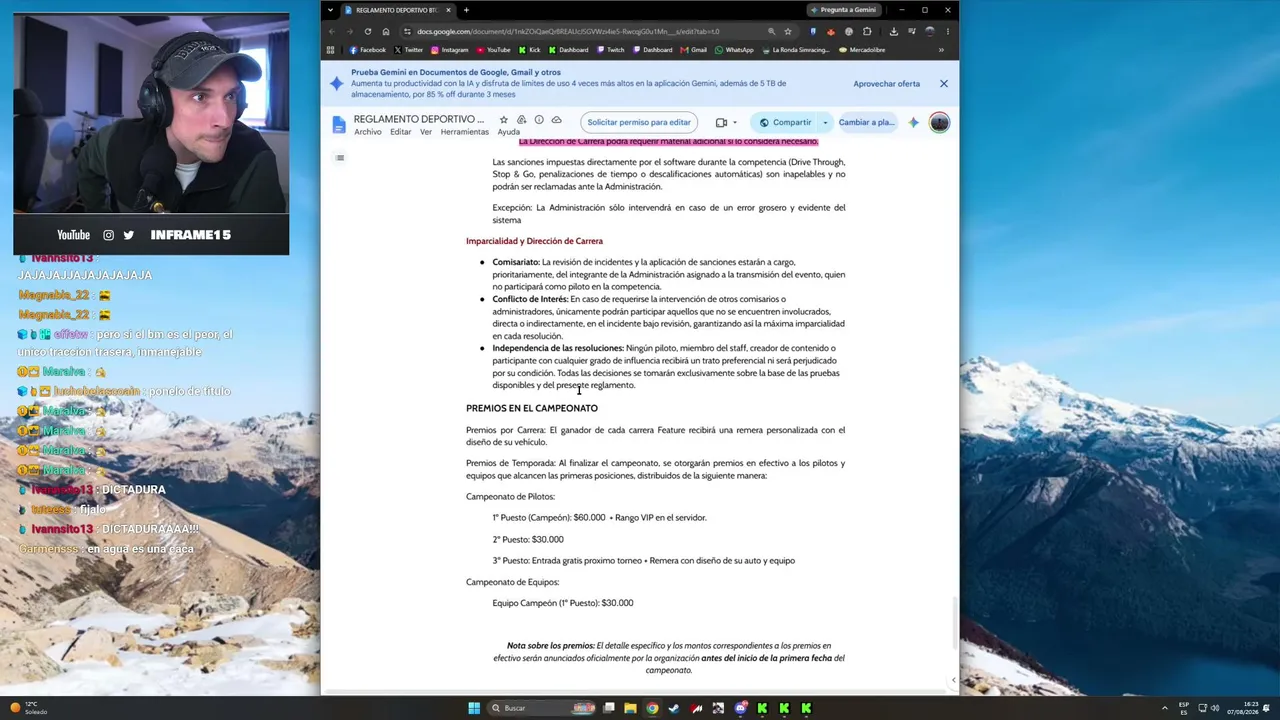1280x720 pixels.
Task: Open the YouTube bookmark
Action: (494, 50)
